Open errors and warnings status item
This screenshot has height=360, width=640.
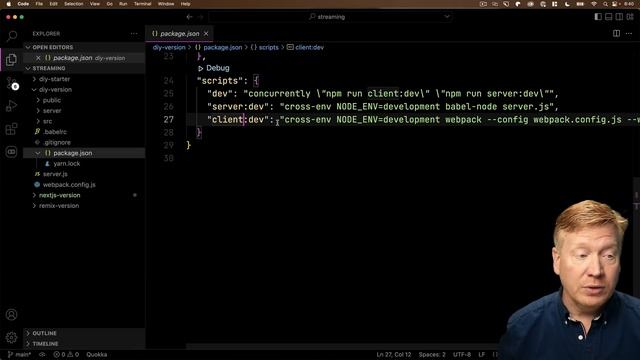click(x=66, y=355)
